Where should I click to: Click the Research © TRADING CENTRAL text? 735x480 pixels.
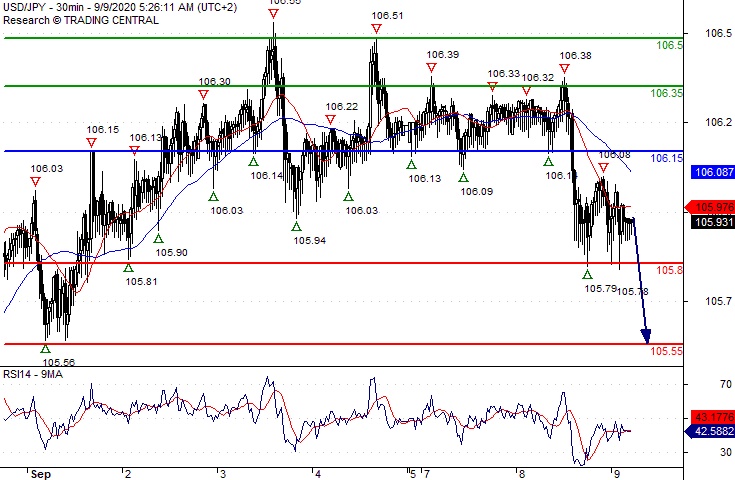(x=81, y=20)
